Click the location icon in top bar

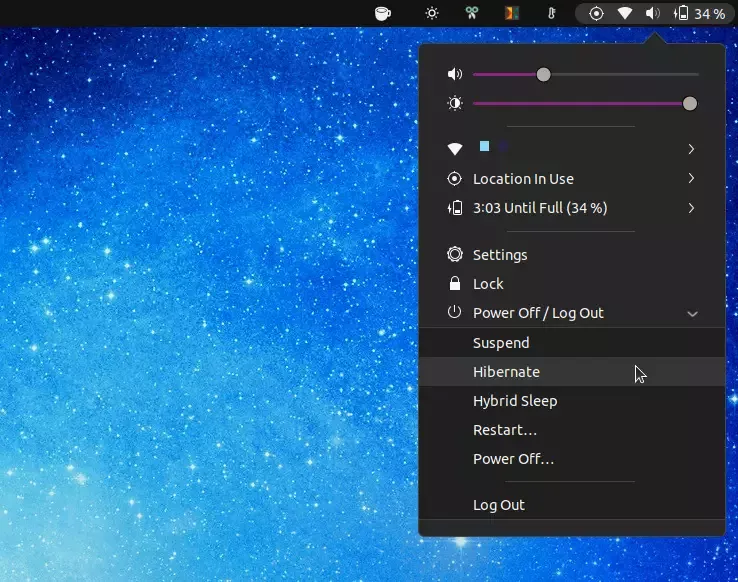596,14
